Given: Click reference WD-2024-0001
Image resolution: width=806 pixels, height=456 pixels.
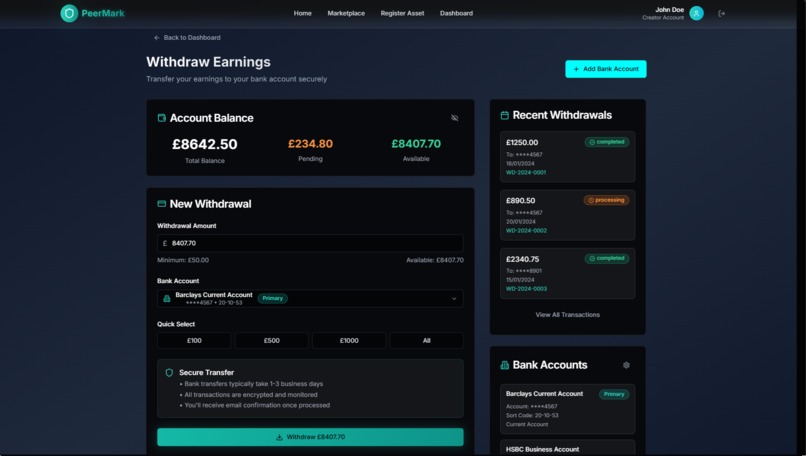Looking at the screenshot, I should [x=526, y=173].
